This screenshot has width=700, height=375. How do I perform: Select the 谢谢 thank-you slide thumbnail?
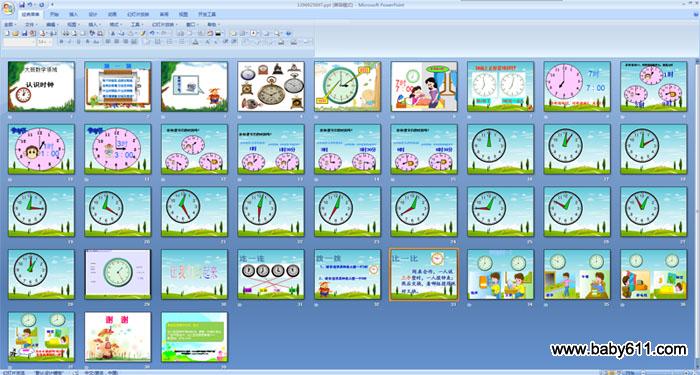118,337
